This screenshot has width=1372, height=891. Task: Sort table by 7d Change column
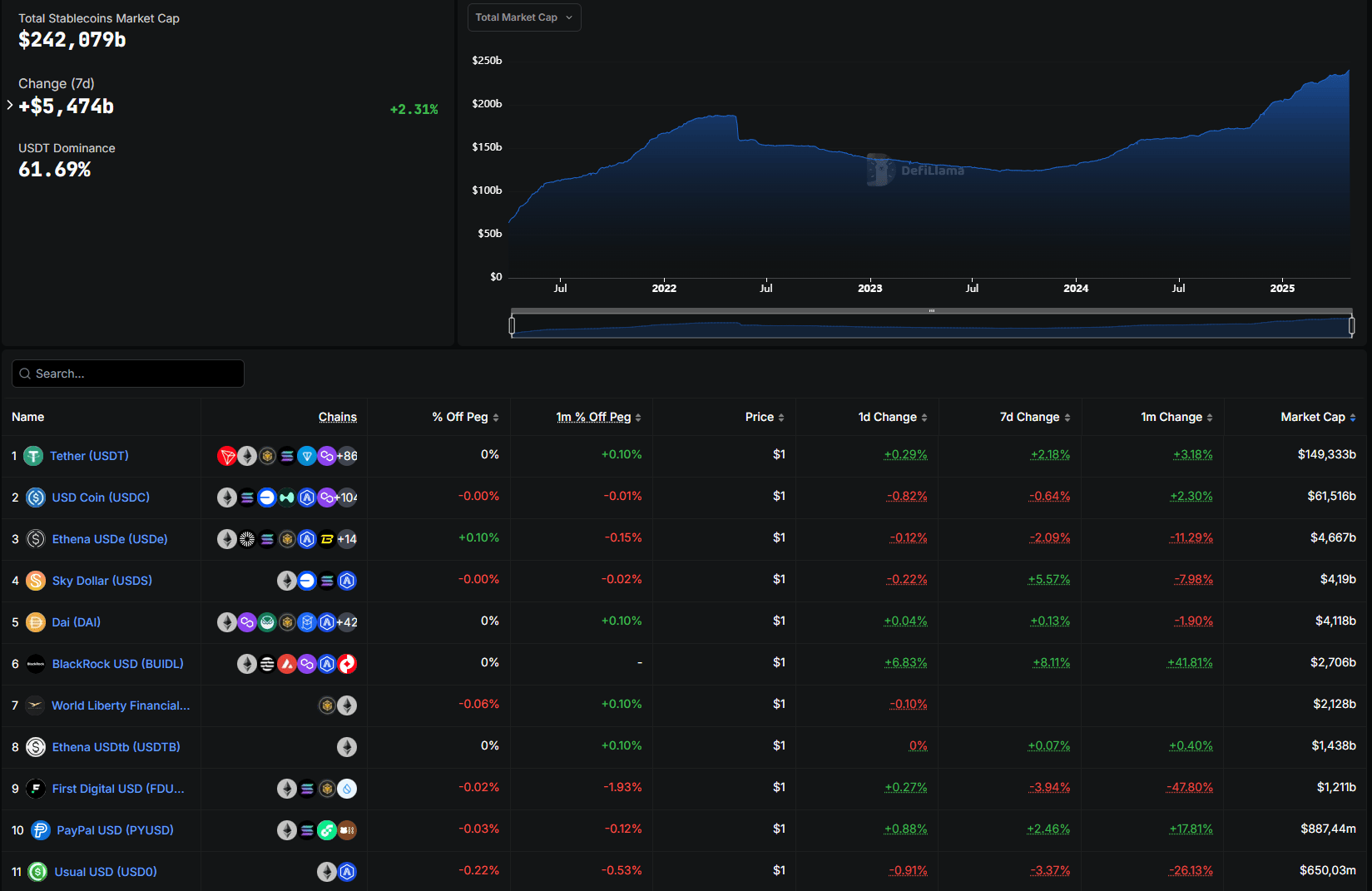[x=1034, y=417]
